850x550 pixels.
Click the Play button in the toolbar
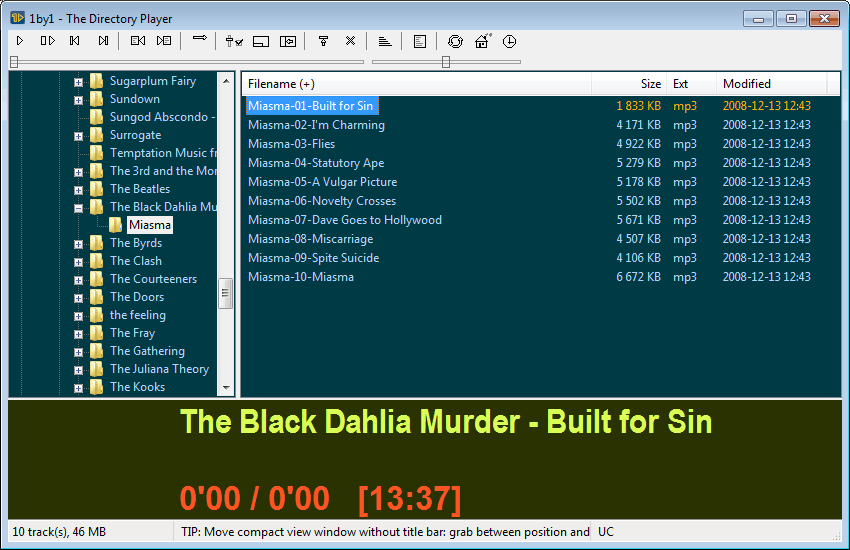[20, 41]
